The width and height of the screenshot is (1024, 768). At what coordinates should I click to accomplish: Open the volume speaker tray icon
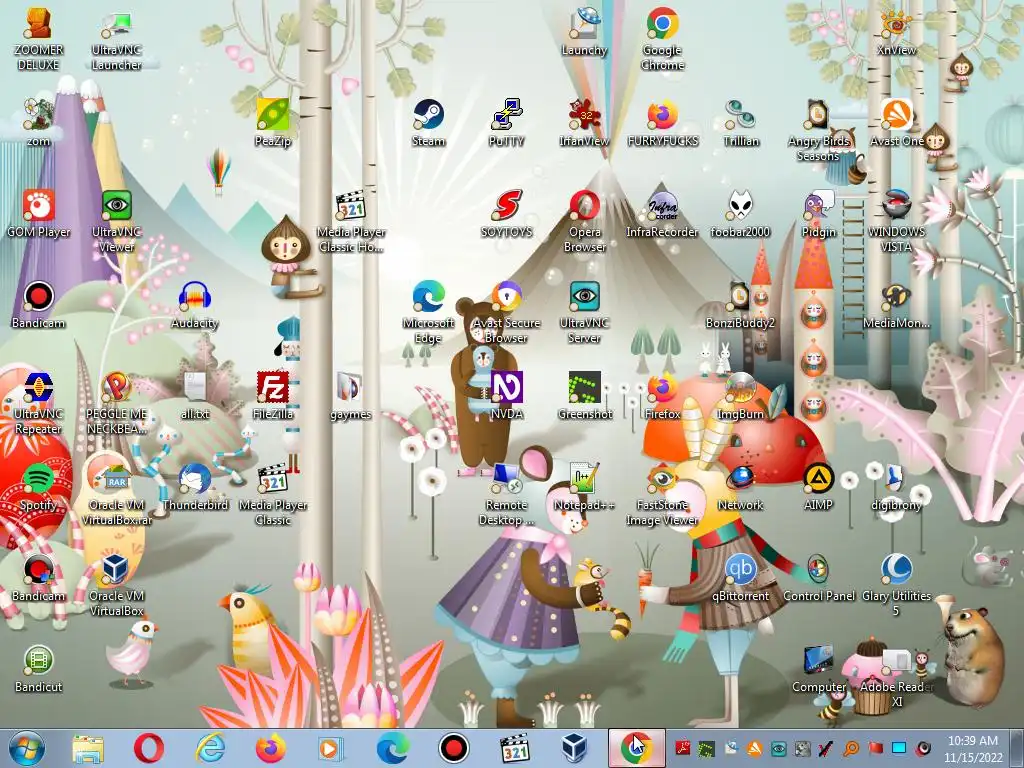pyautogui.click(x=923, y=748)
